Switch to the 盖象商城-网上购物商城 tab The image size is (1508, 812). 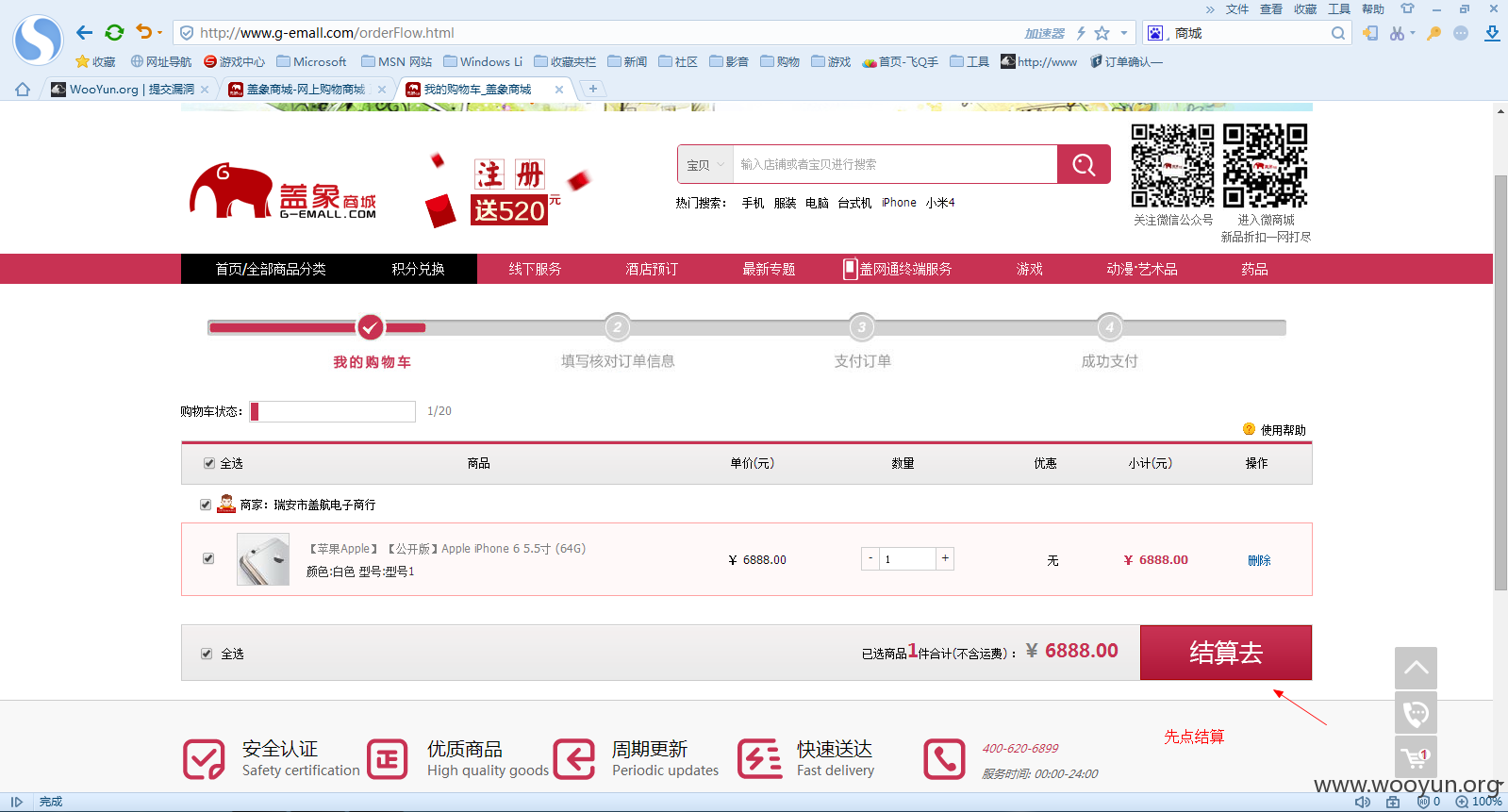coord(306,90)
